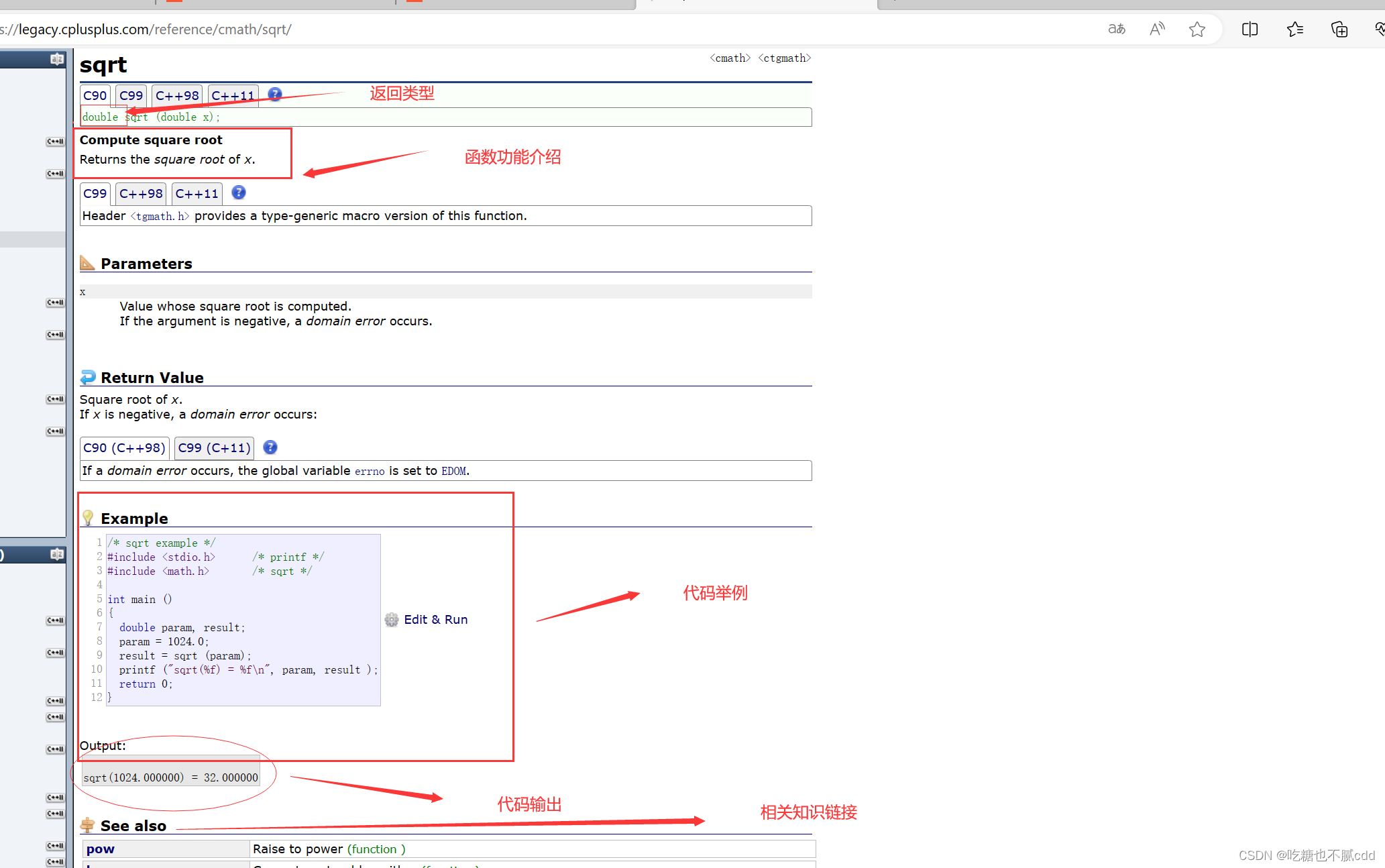Click the help icon next to C++11 prototype tab
This screenshot has width=1385, height=868.
coord(275,95)
